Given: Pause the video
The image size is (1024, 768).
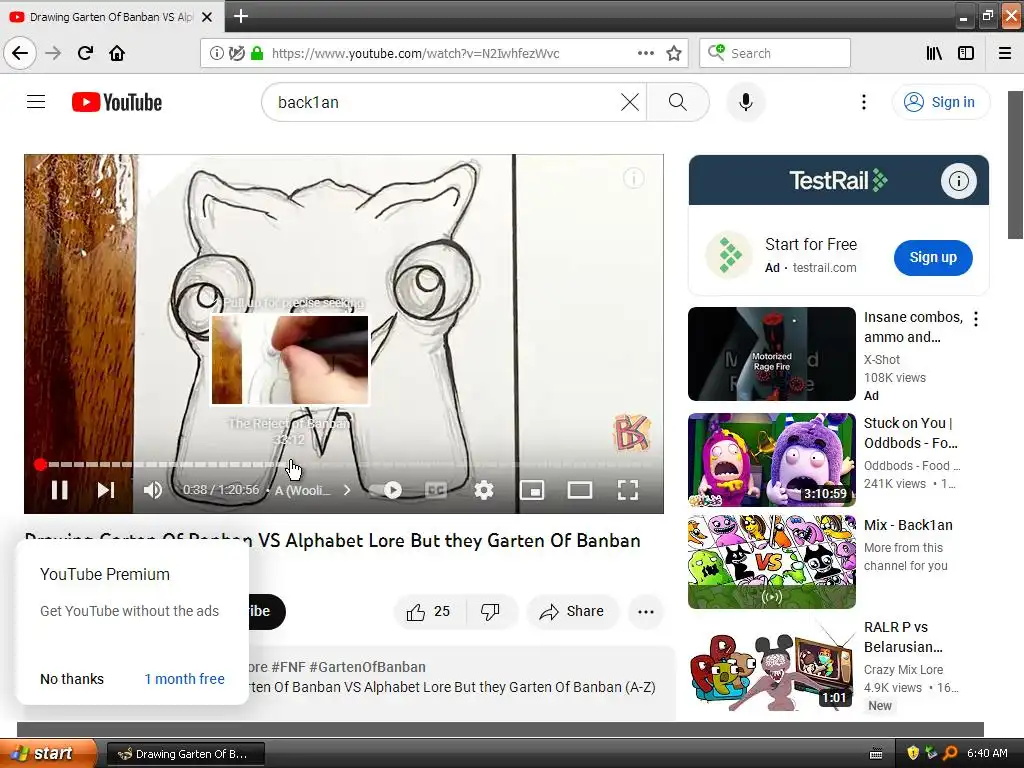Looking at the screenshot, I should click(59, 490).
